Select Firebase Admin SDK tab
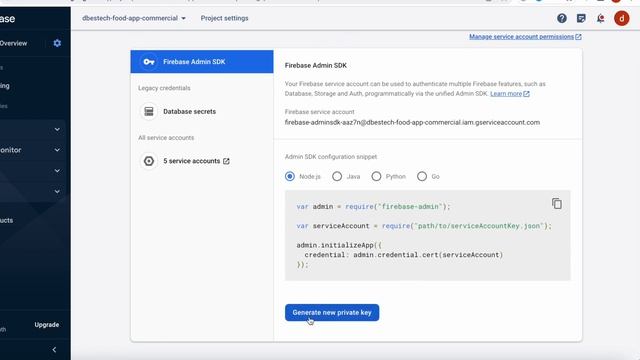640x360 pixels. pos(202,62)
